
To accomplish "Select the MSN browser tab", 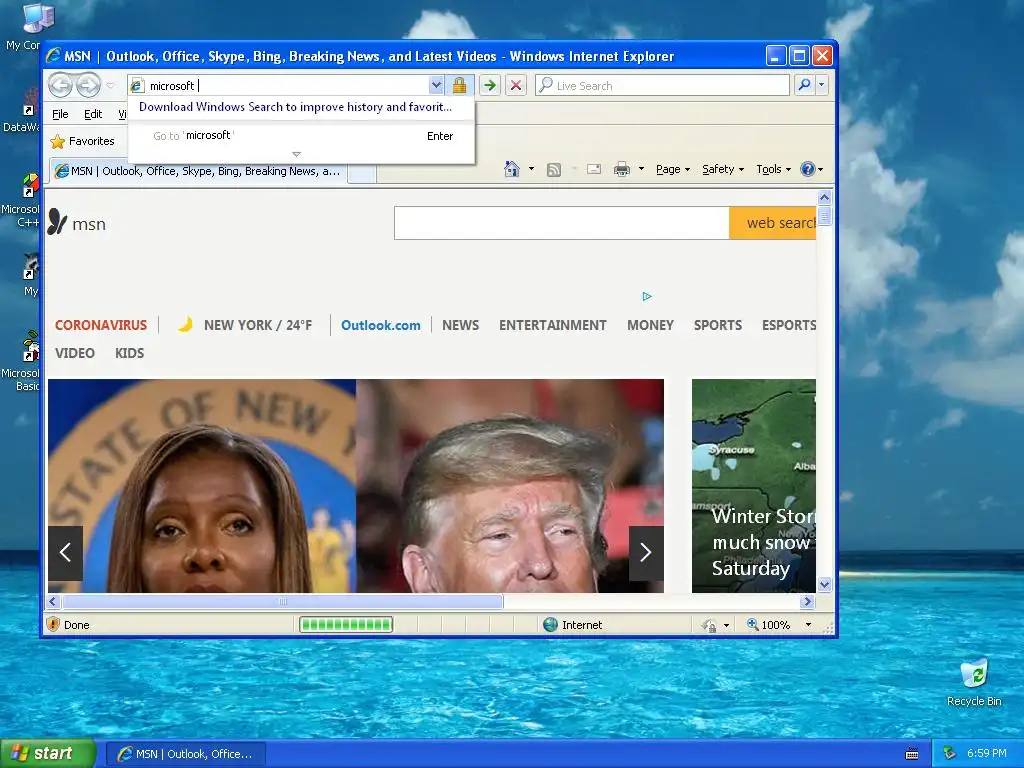I will point(198,171).
